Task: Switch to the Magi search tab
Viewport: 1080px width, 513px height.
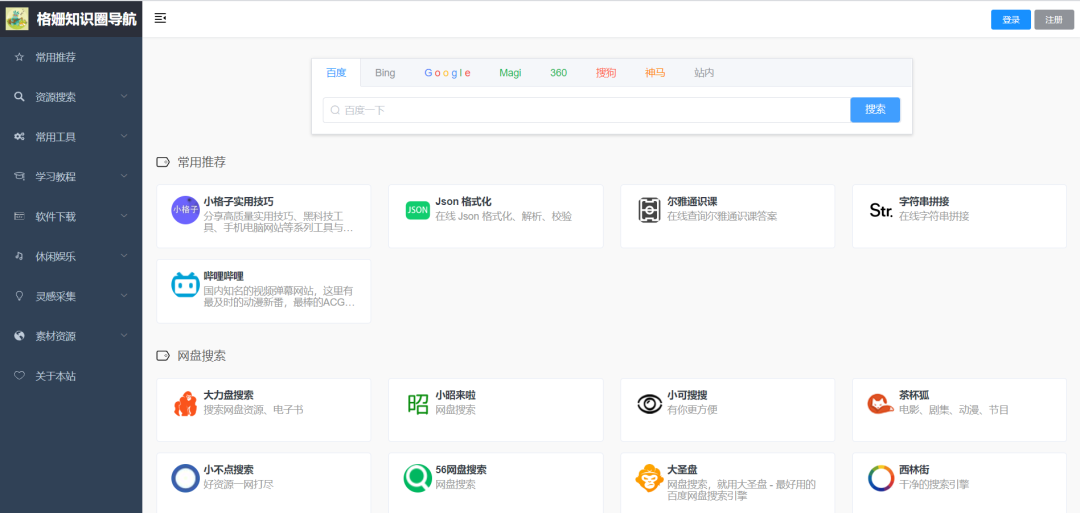Action: (x=510, y=72)
